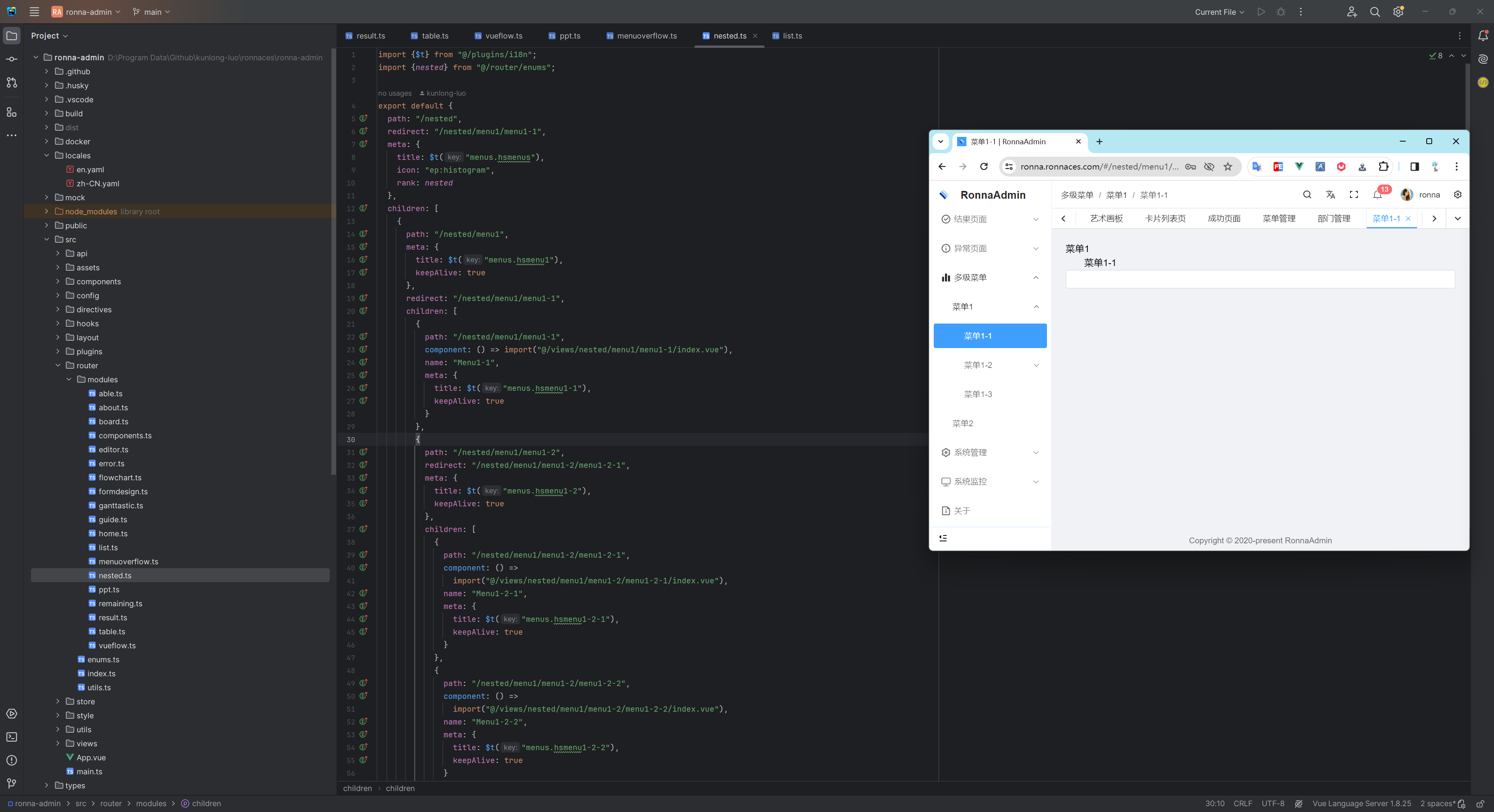Select the system monitoring icon in left sidebar

pyautogui.click(x=945, y=481)
